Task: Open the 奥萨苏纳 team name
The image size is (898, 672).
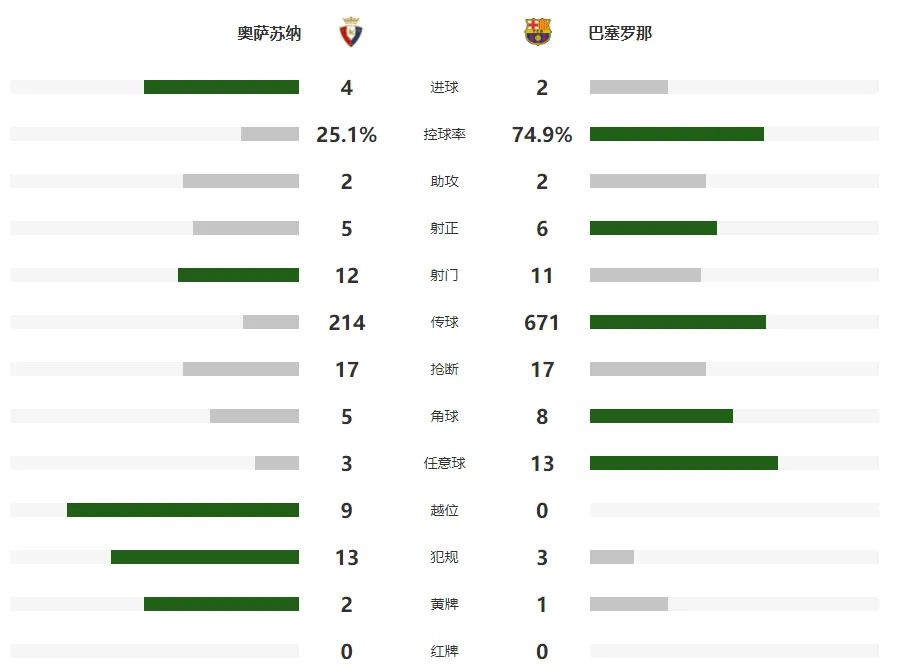Action: (269, 33)
